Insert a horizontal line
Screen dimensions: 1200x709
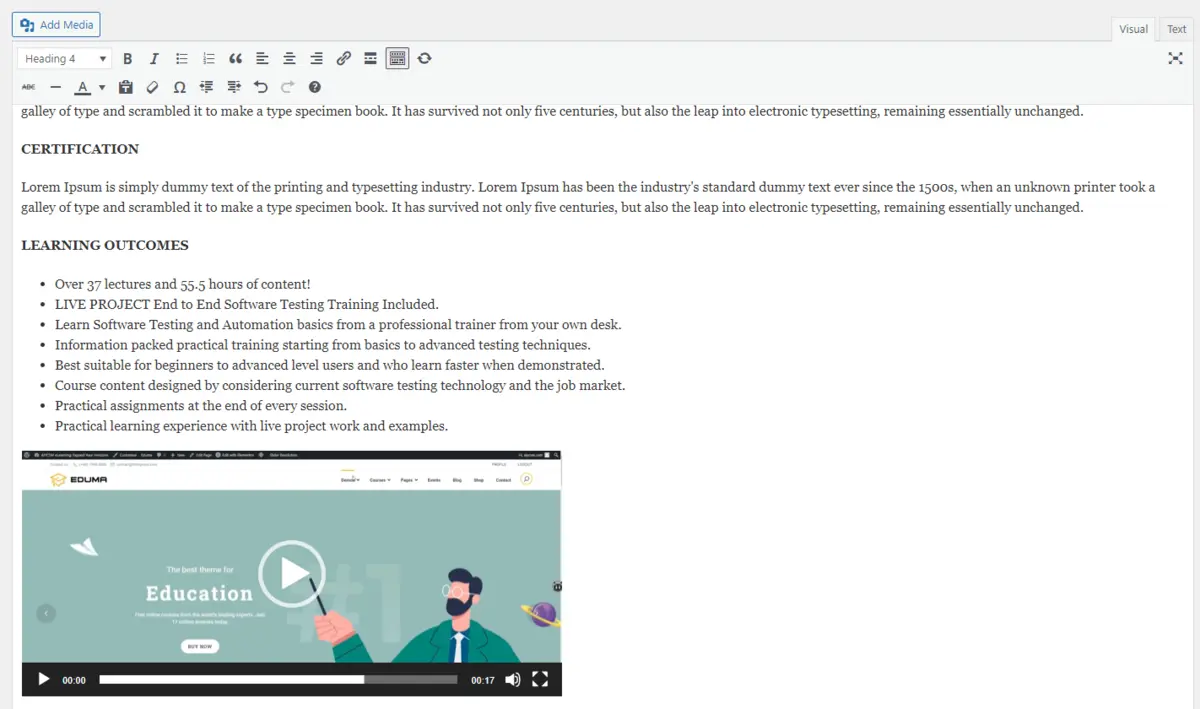coord(55,87)
